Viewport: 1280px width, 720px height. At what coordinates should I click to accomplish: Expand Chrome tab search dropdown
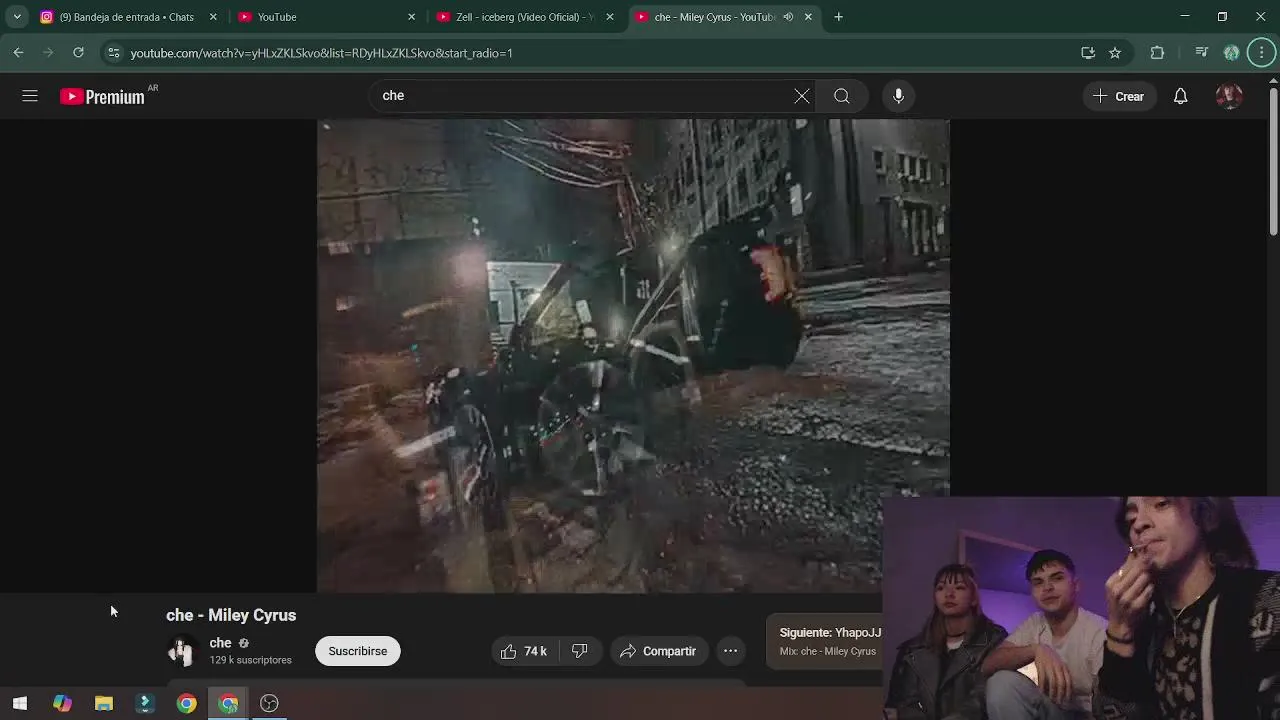17,17
